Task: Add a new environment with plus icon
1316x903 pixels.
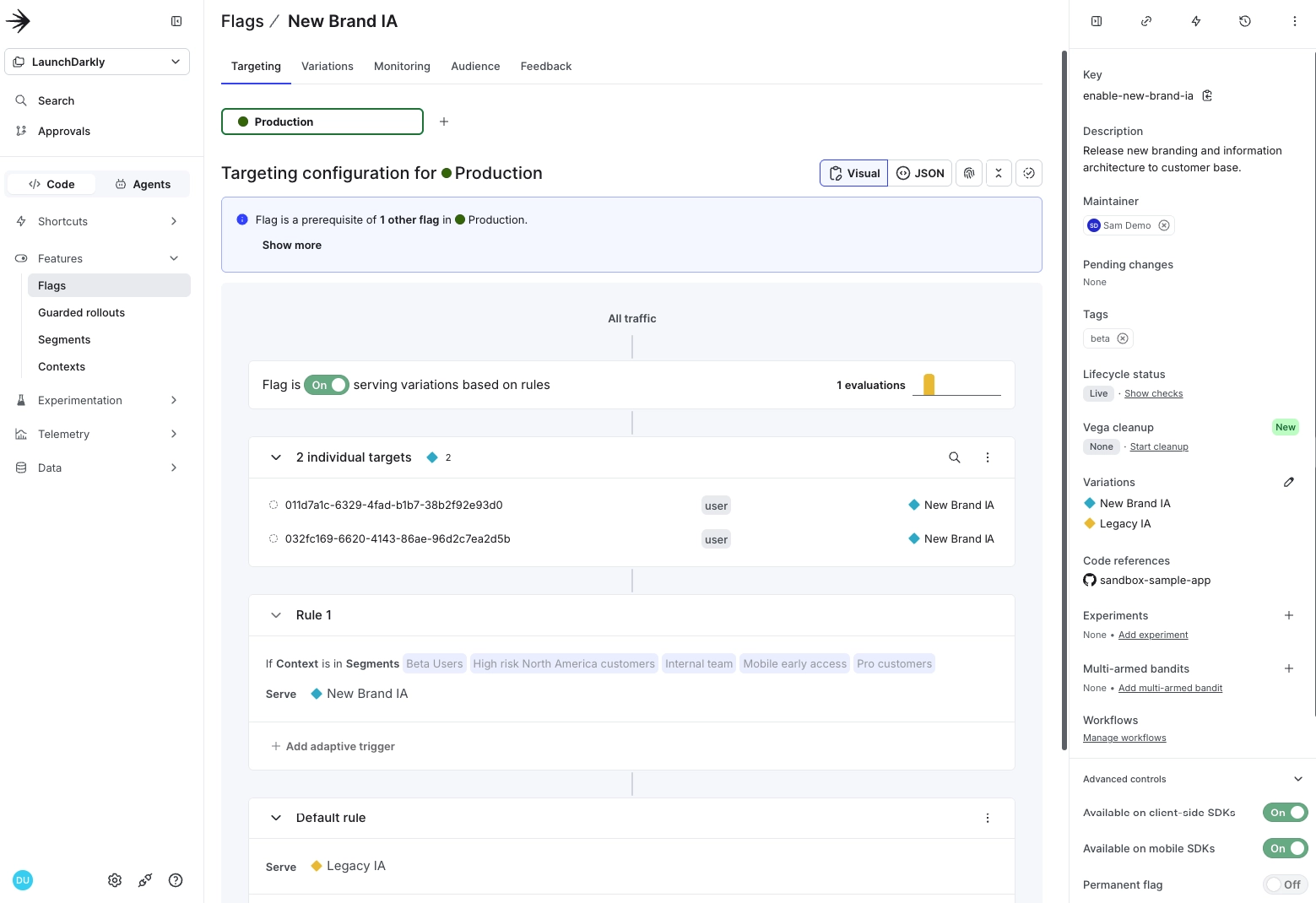Action: [x=444, y=122]
